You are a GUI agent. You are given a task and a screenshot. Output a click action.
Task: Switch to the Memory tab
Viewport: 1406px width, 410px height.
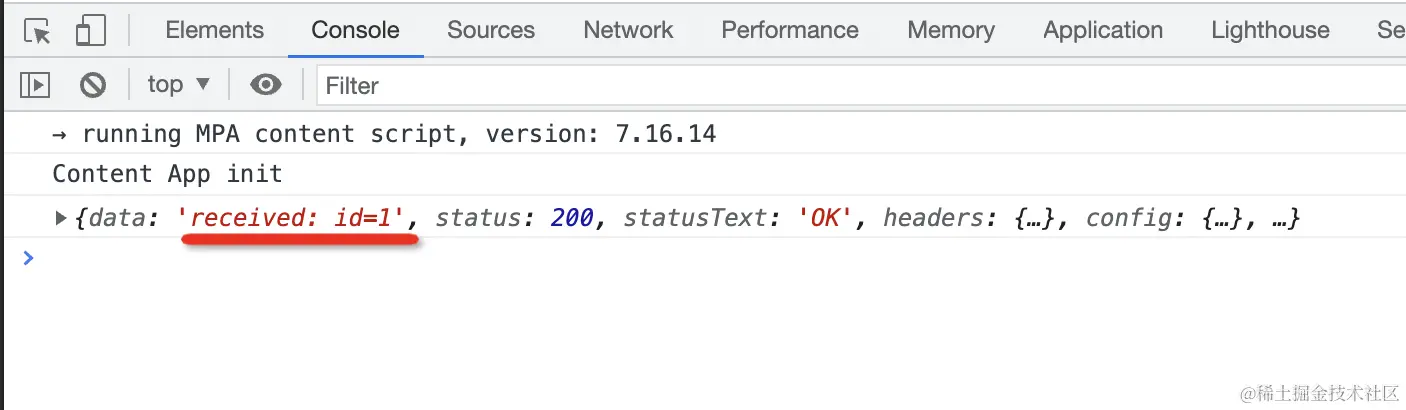950,31
